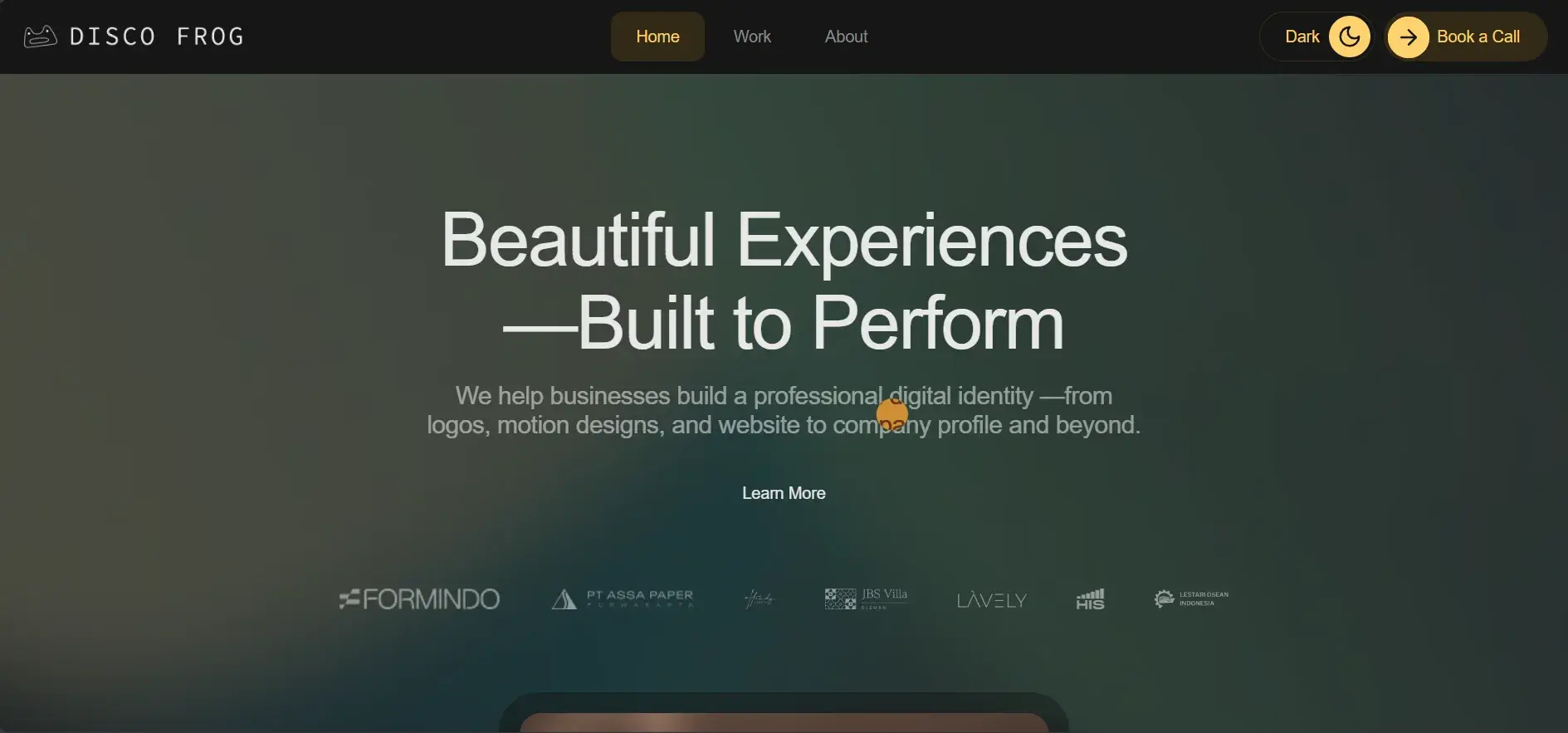
Task: Click the DISCO FROG brand name
Action: click(157, 37)
